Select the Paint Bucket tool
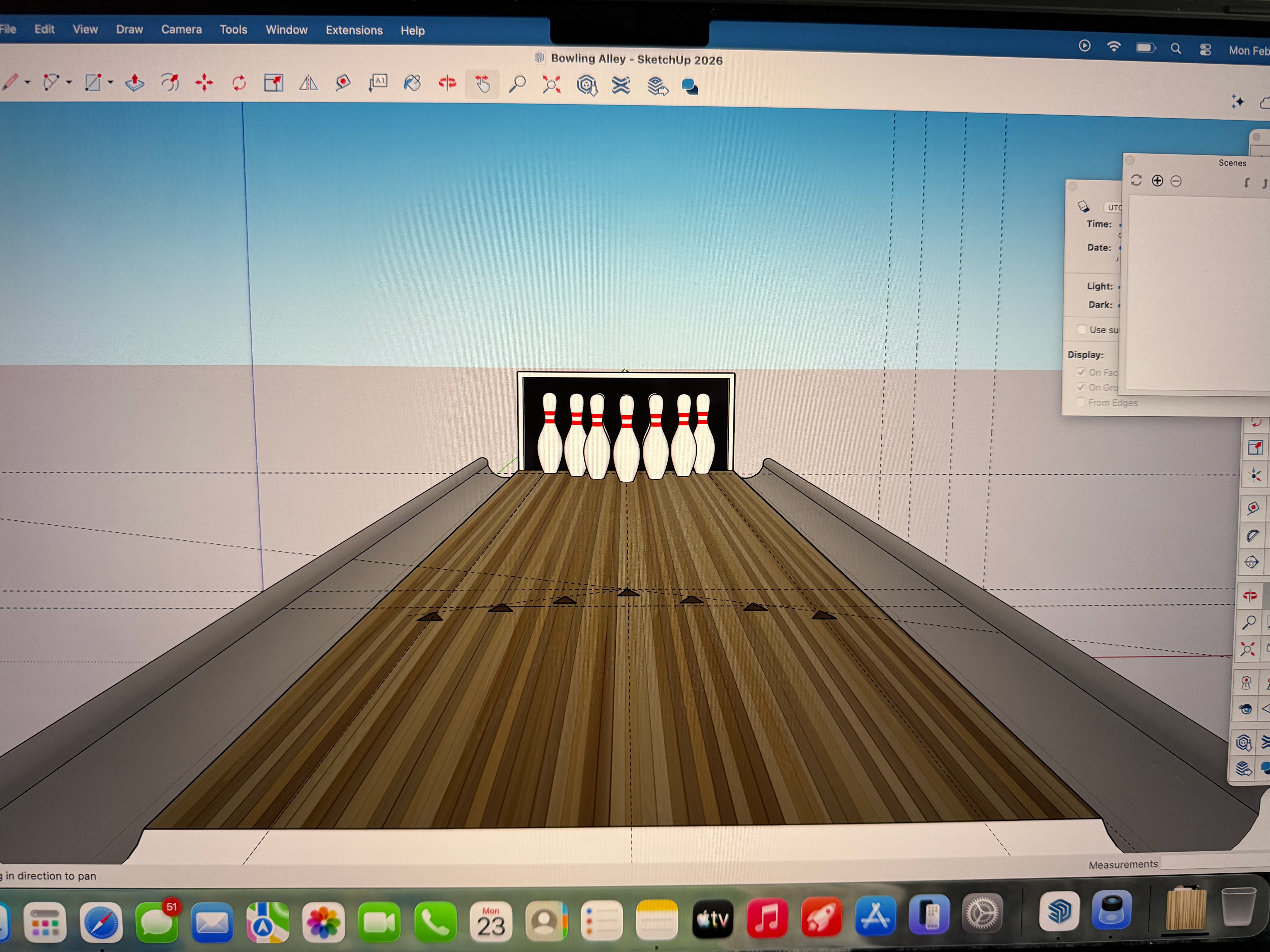This screenshot has height=952, width=1270. click(412, 84)
